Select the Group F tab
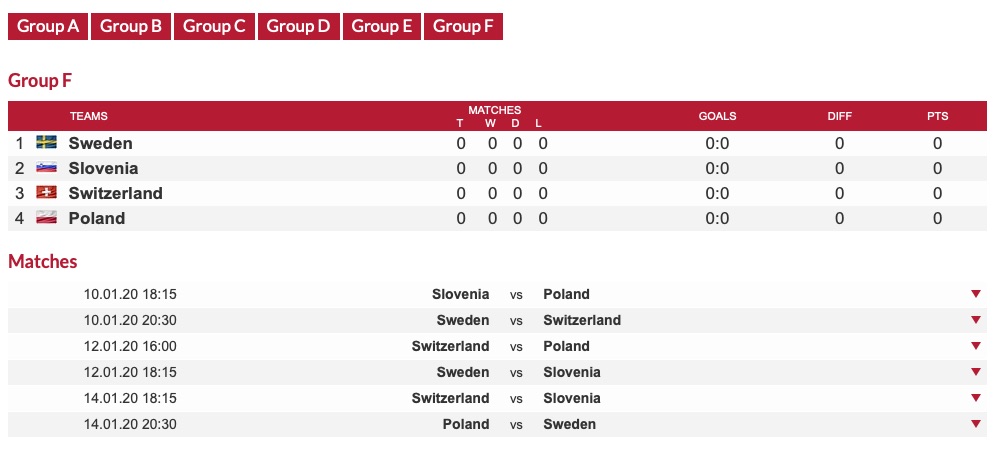Viewport: 997px width, 452px height. point(463,26)
